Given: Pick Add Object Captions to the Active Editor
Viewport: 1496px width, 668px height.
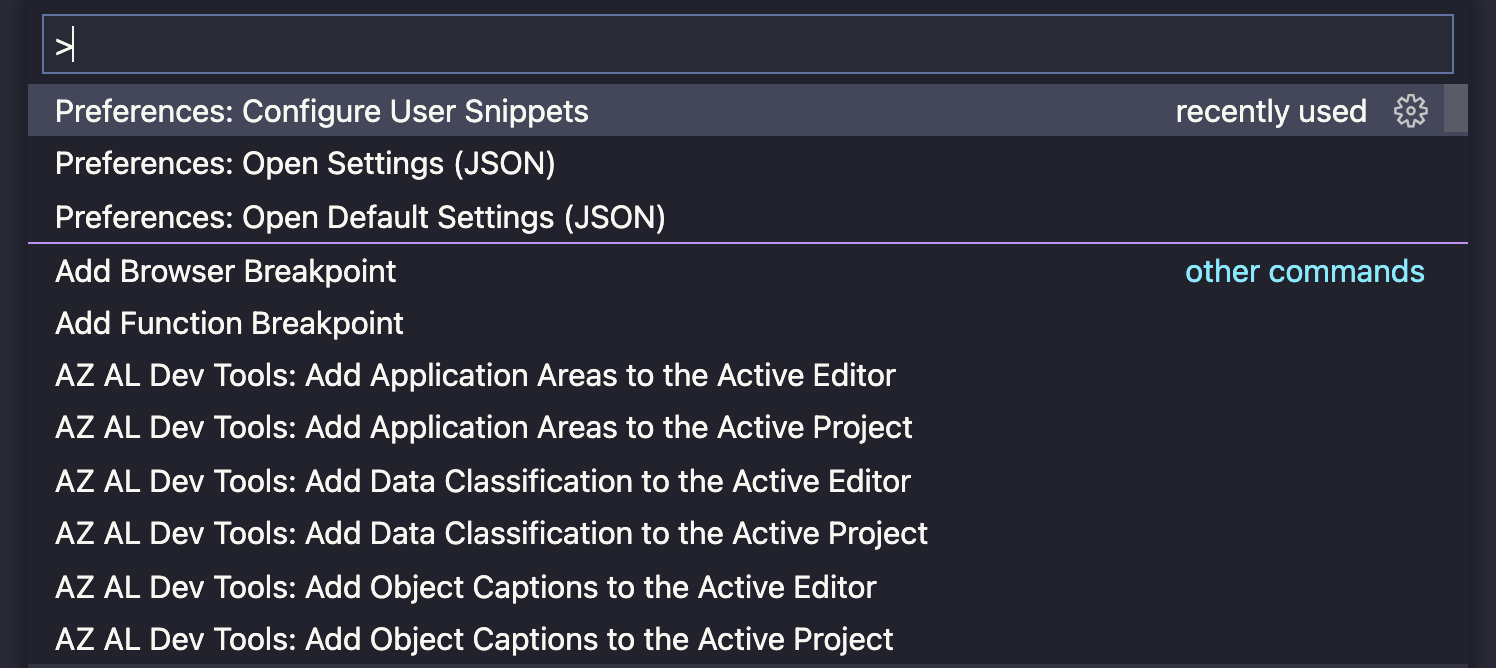Looking at the screenshot, I should pyautogui.click(x=466, y=587).
